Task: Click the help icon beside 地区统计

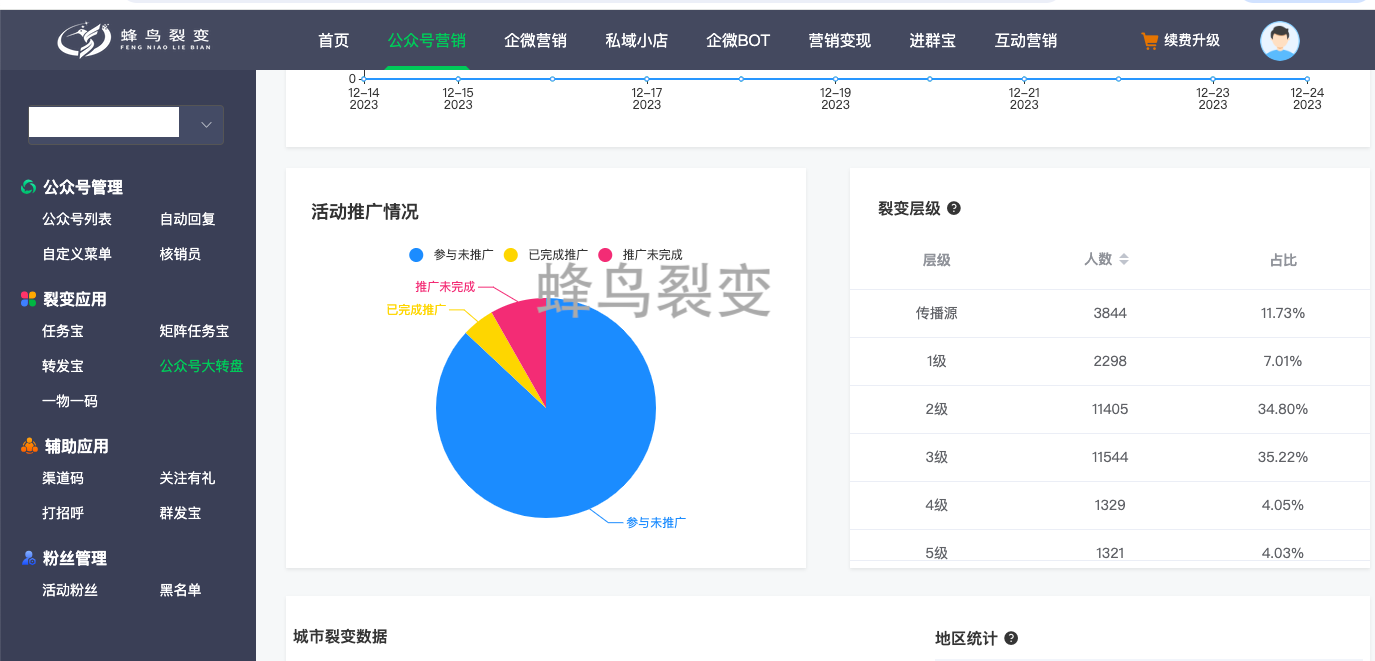Action: 1011,638
